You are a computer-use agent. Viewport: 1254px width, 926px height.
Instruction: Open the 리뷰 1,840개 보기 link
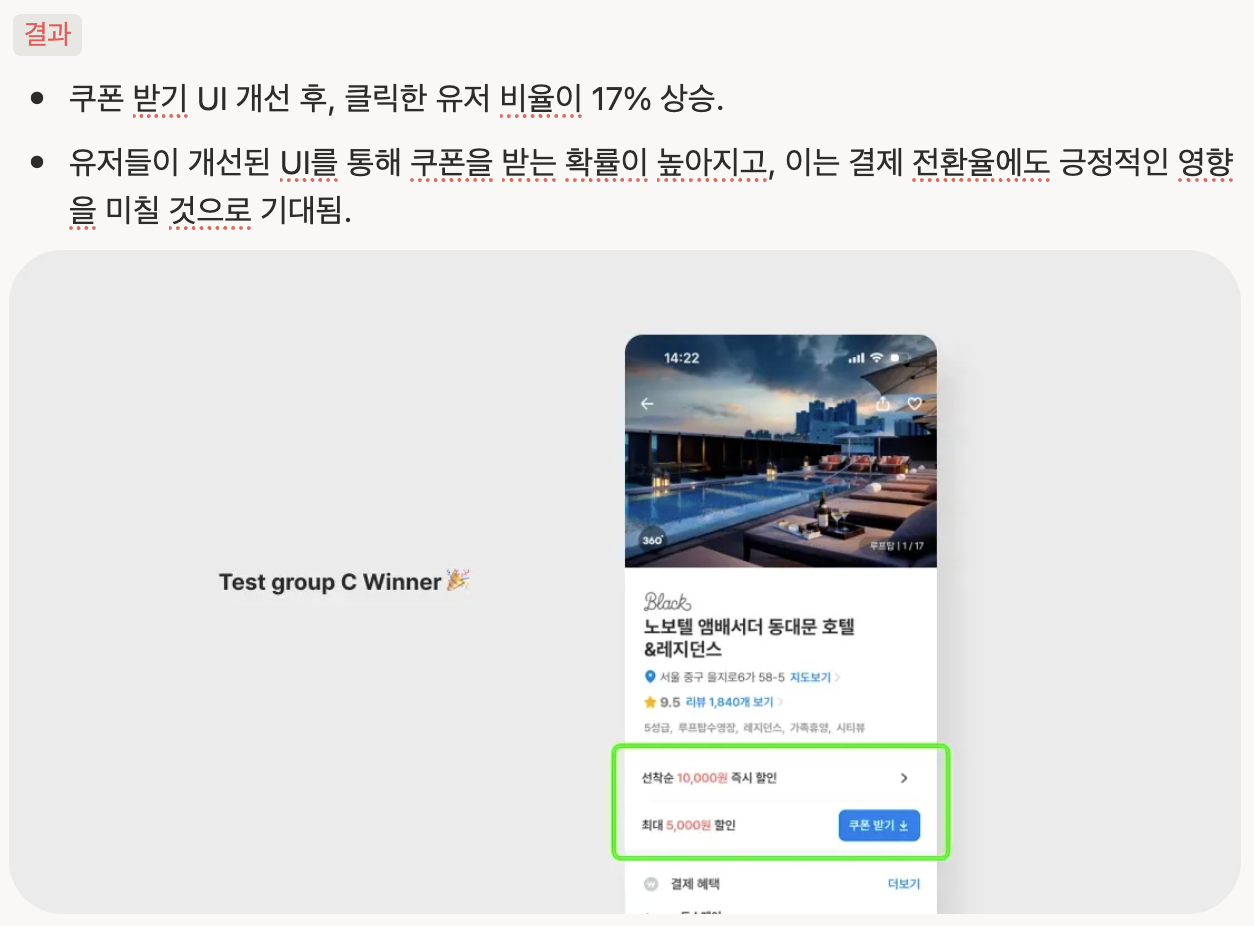point(729,702)
